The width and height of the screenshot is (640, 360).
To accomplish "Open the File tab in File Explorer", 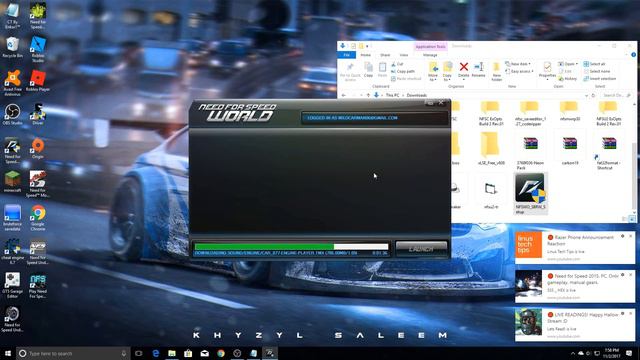I will [347, 55].
